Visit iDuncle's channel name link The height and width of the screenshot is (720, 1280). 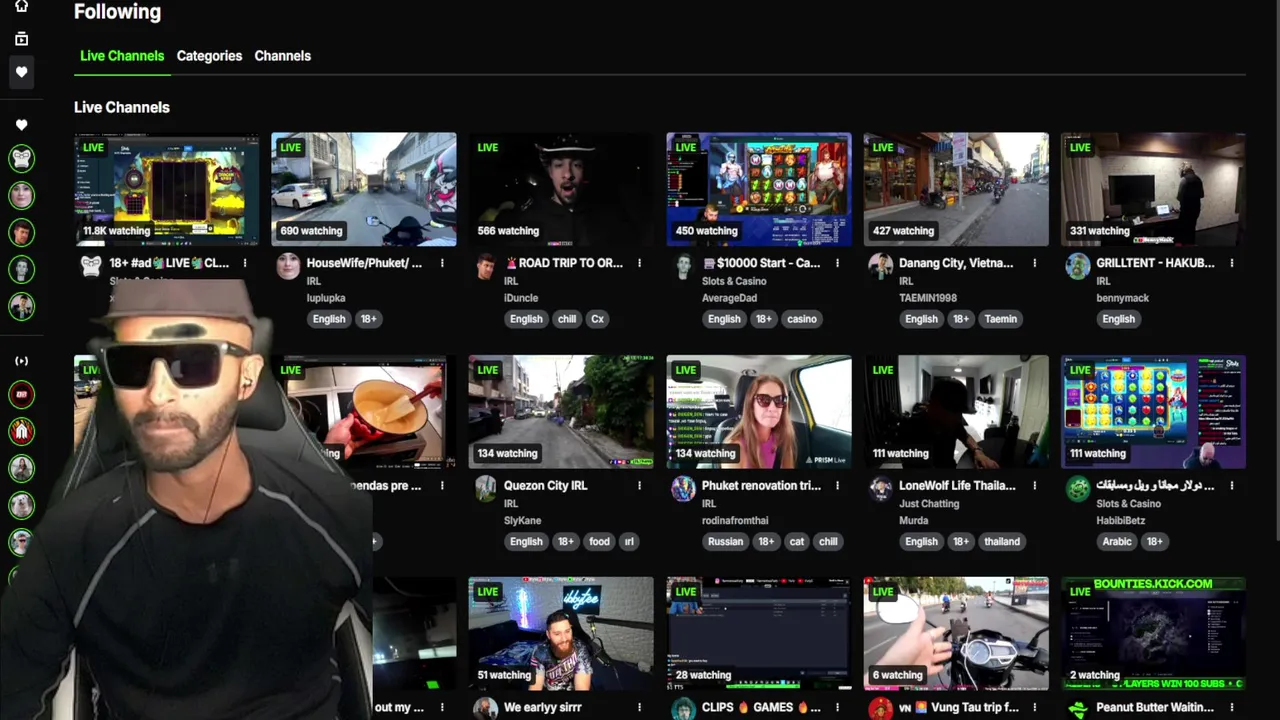tap(521, 298)
